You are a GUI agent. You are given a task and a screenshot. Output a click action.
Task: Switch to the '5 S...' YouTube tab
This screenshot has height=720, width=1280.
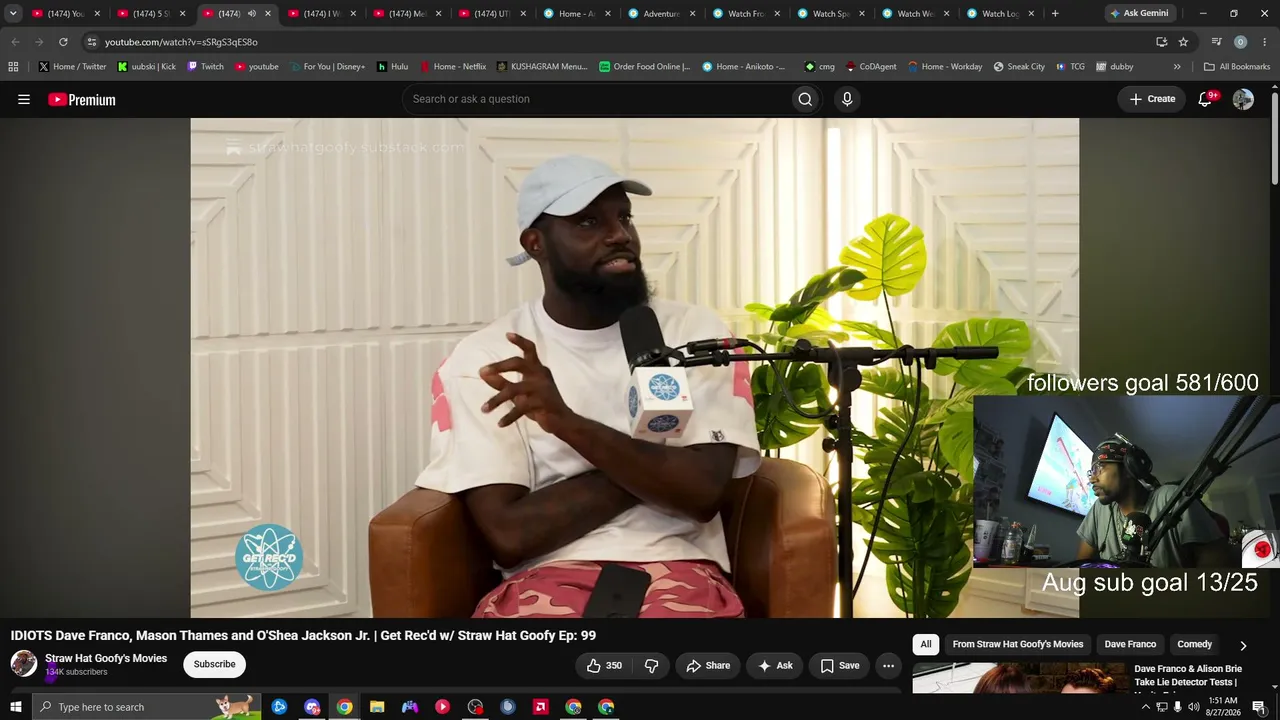click(151, 14)
